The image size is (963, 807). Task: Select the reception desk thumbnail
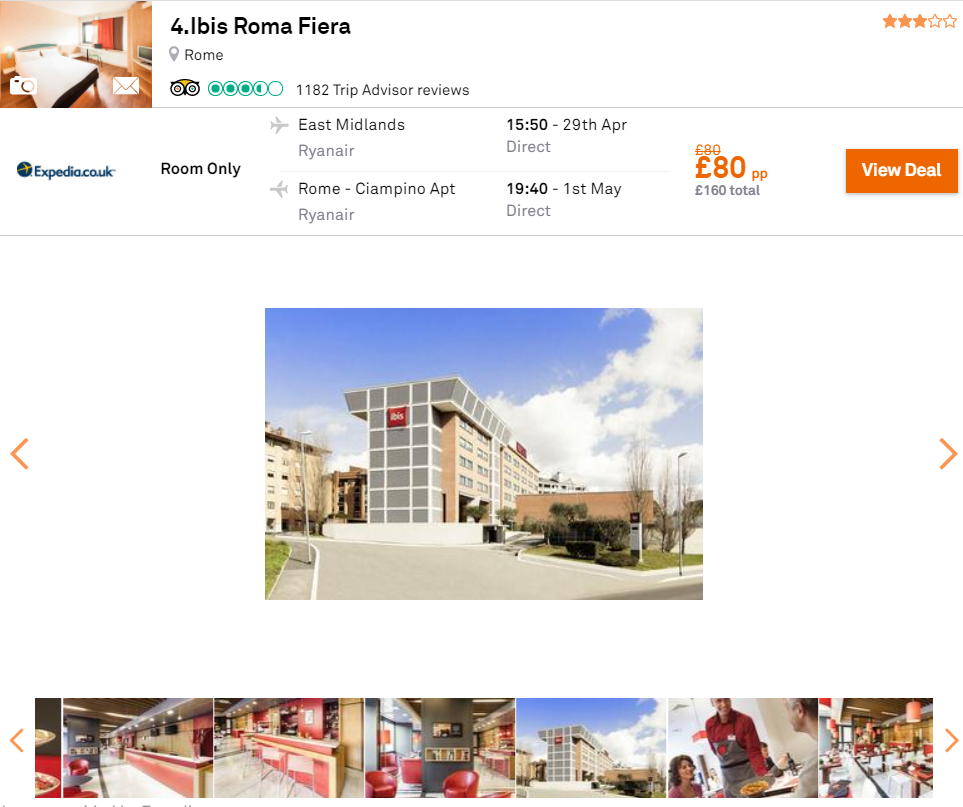(x=138, y=747)
